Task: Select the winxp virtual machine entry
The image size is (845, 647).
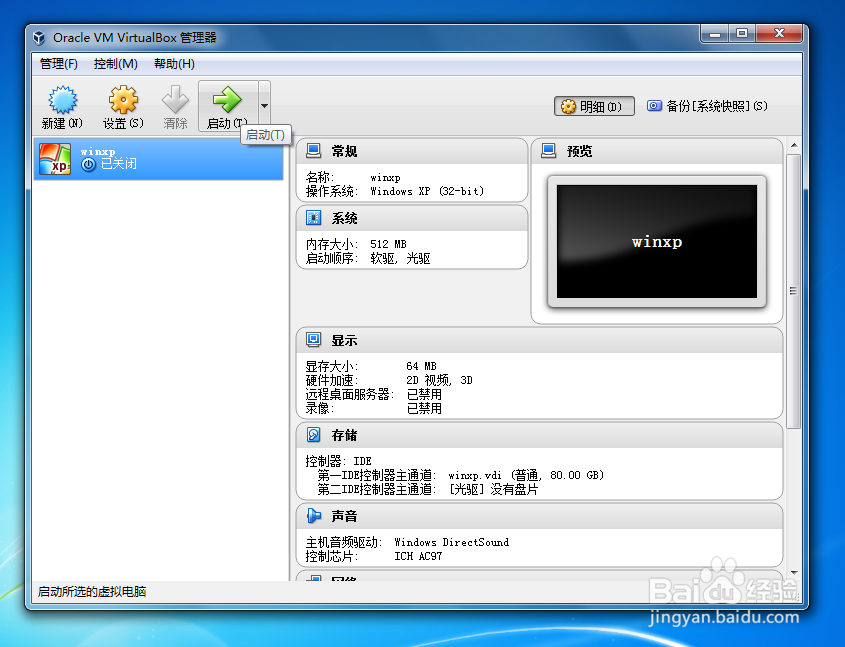Action: pos(158,159)
